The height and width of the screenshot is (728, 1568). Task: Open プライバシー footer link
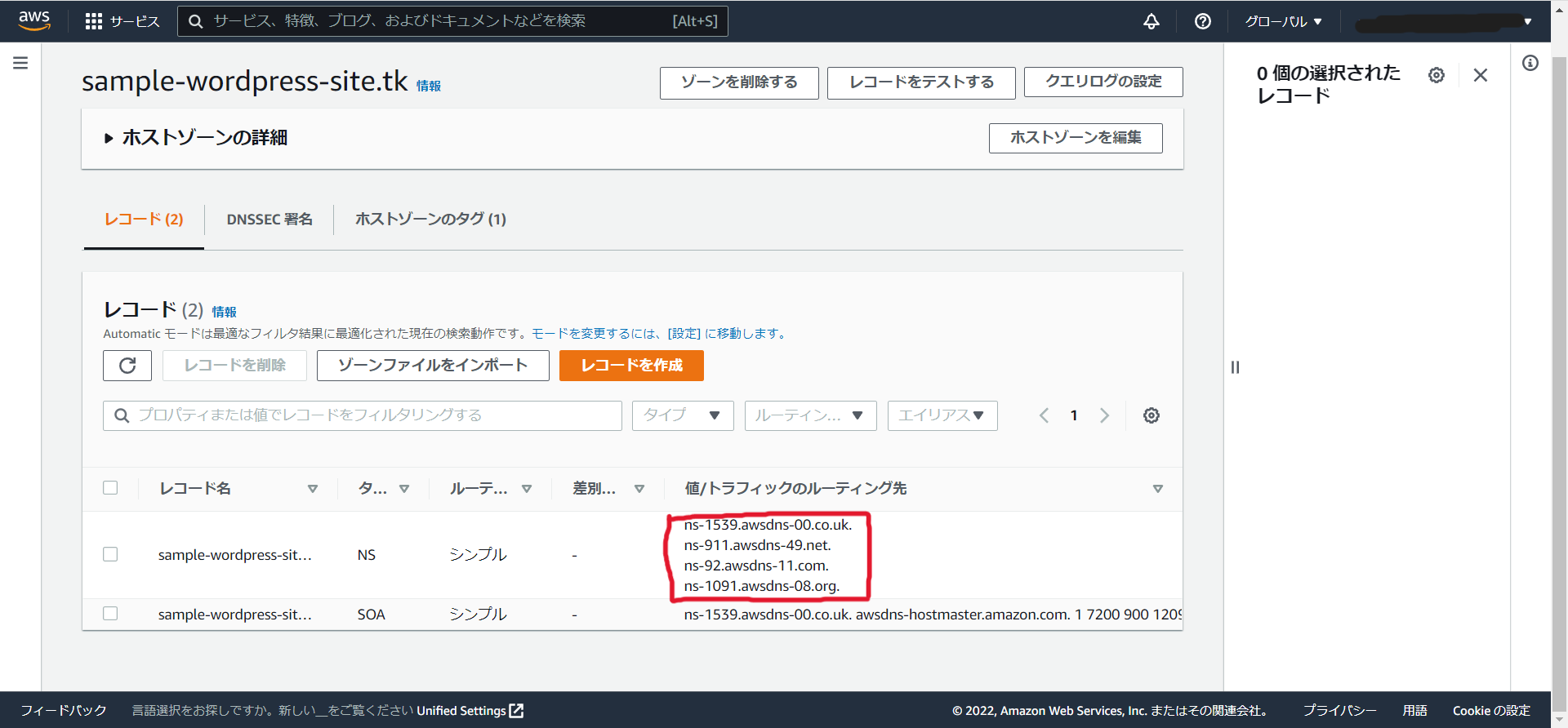(x=1339, y=711)
